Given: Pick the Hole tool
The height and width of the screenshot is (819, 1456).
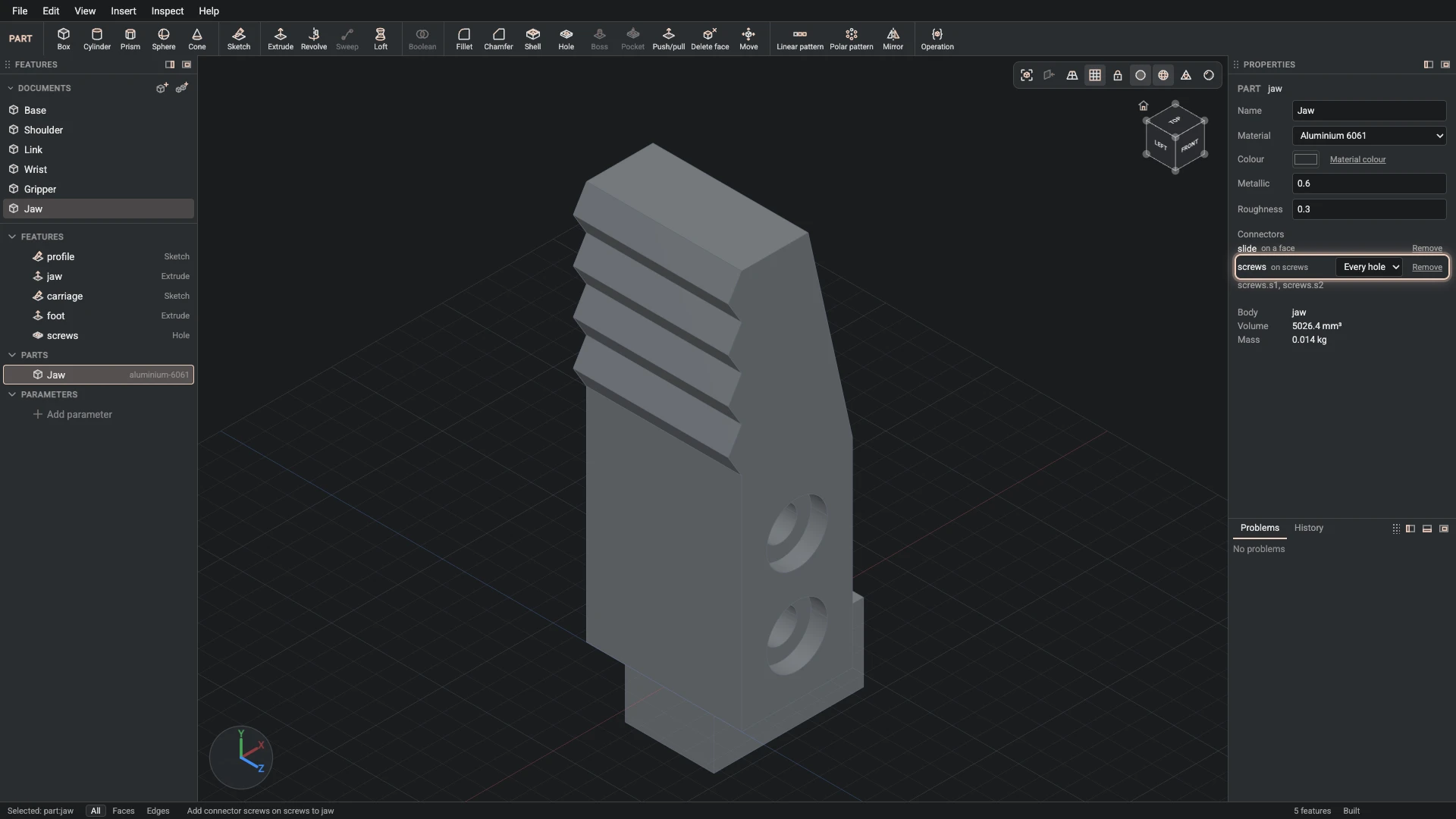Looking at the screenshot, I should coord(566,39).
